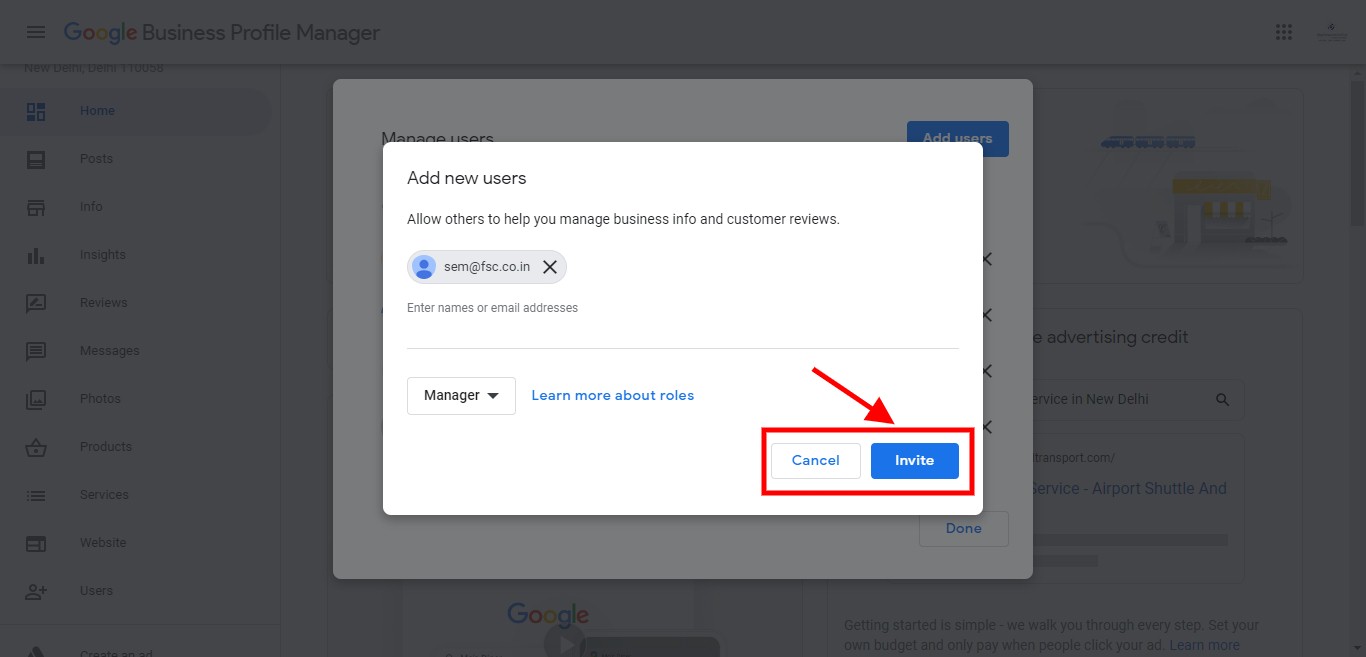Click the Invite button
The width and height of the screenshot is (1366, 657).
pos(914,461)
